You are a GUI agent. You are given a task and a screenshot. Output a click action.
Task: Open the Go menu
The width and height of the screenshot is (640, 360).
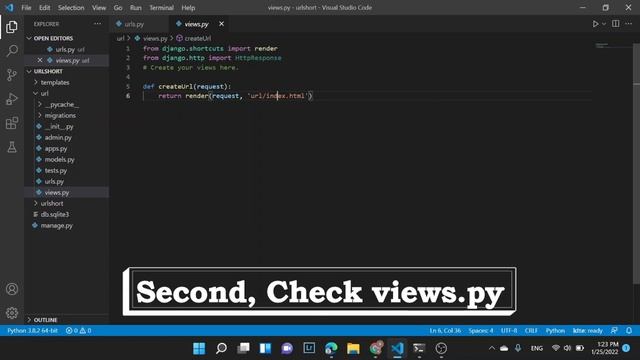pos(118,8)
